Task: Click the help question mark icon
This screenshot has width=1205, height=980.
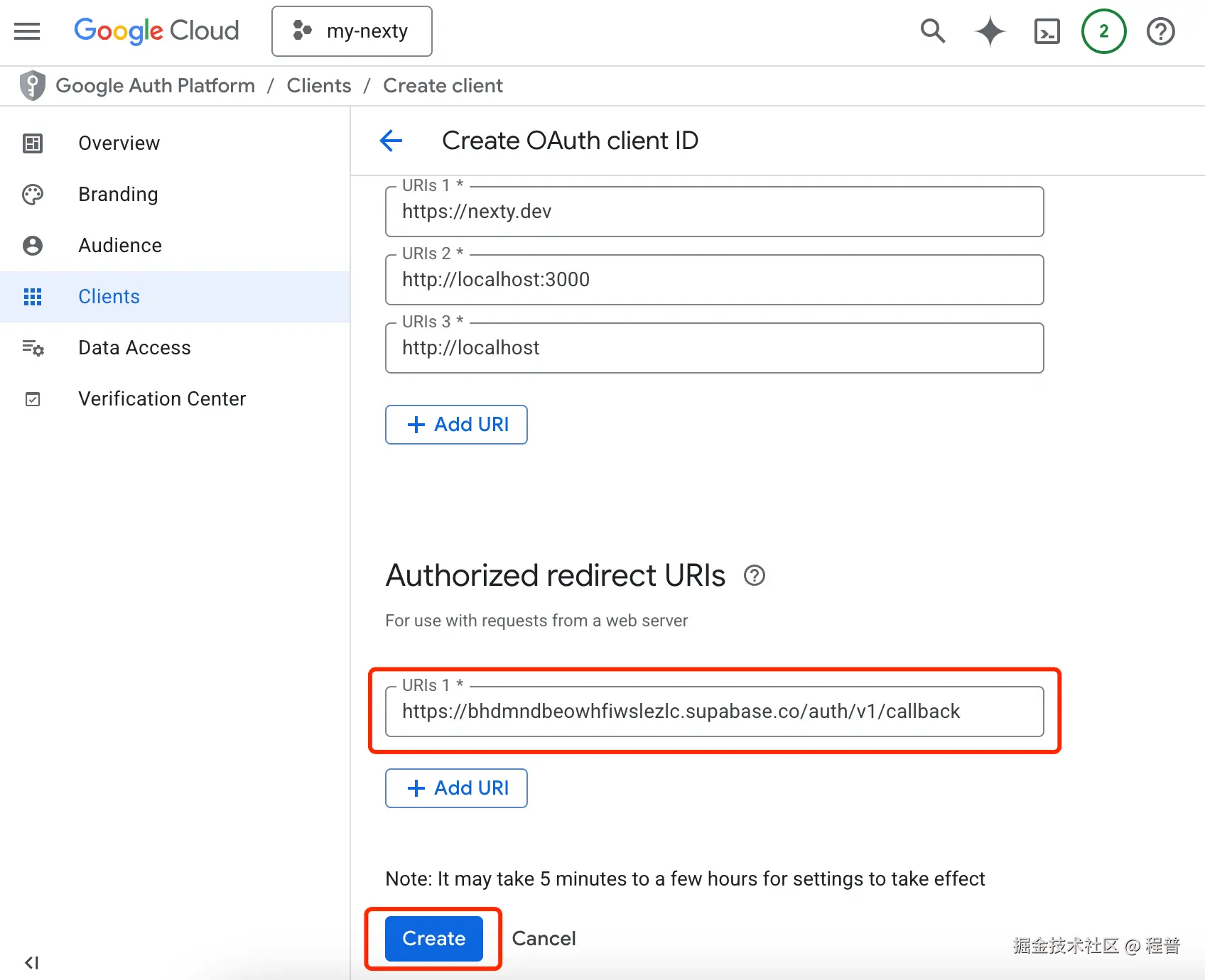Action: click(x=1160, y=31)
